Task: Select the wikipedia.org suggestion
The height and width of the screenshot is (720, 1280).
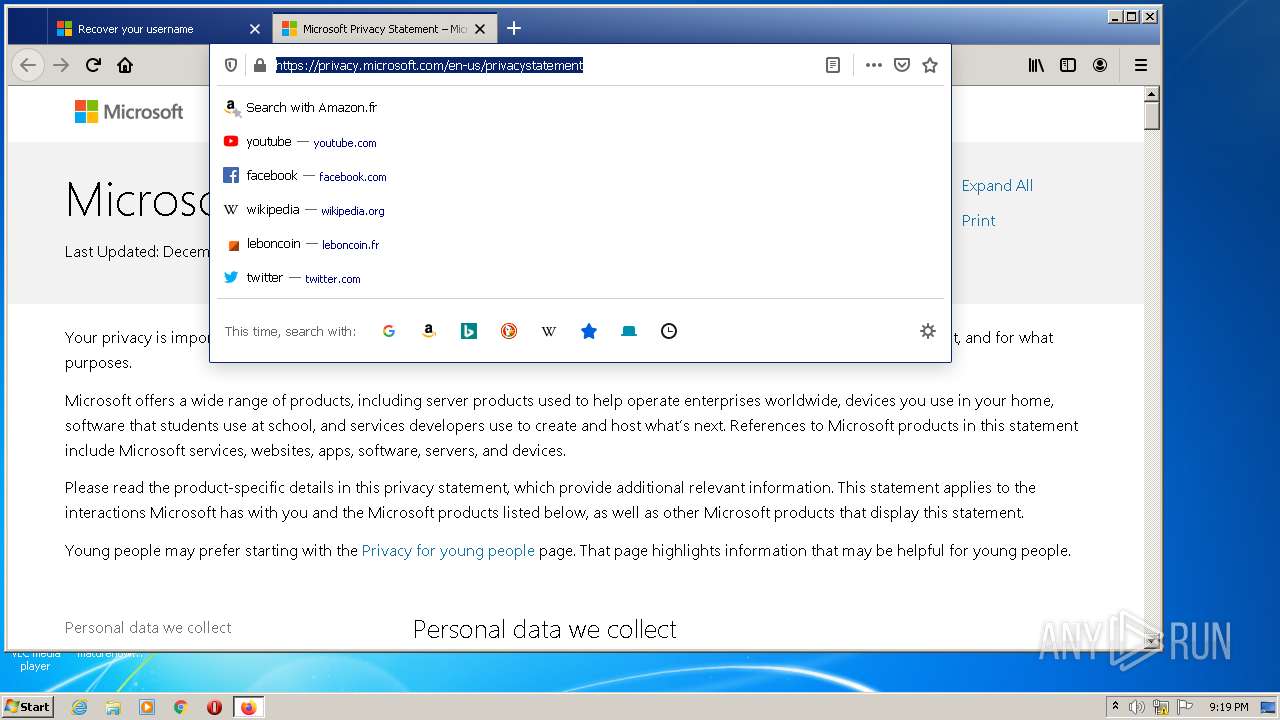Action: [x=580, y=210]
